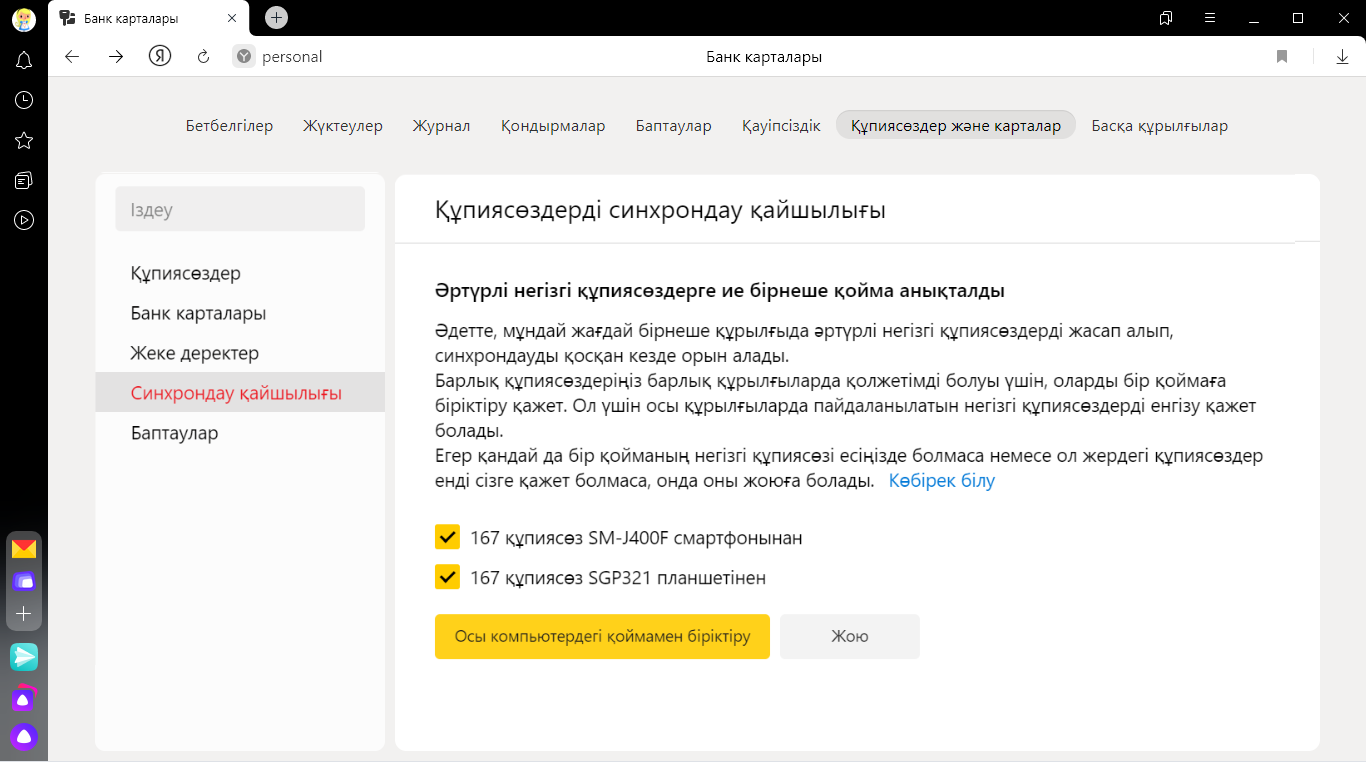Open history clock icon in sidebar
The width and height of the screenshot is (1366, 762).
click(x=24, y=100)
